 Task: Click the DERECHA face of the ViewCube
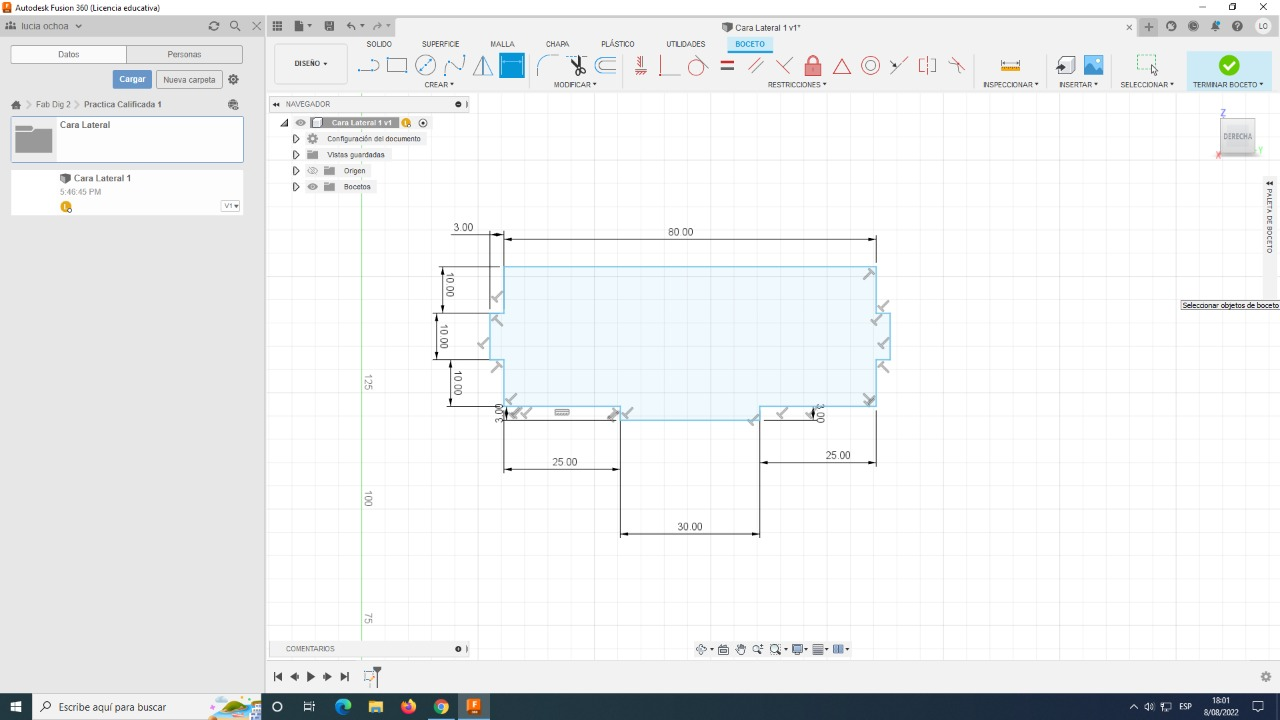[1237, 136]
